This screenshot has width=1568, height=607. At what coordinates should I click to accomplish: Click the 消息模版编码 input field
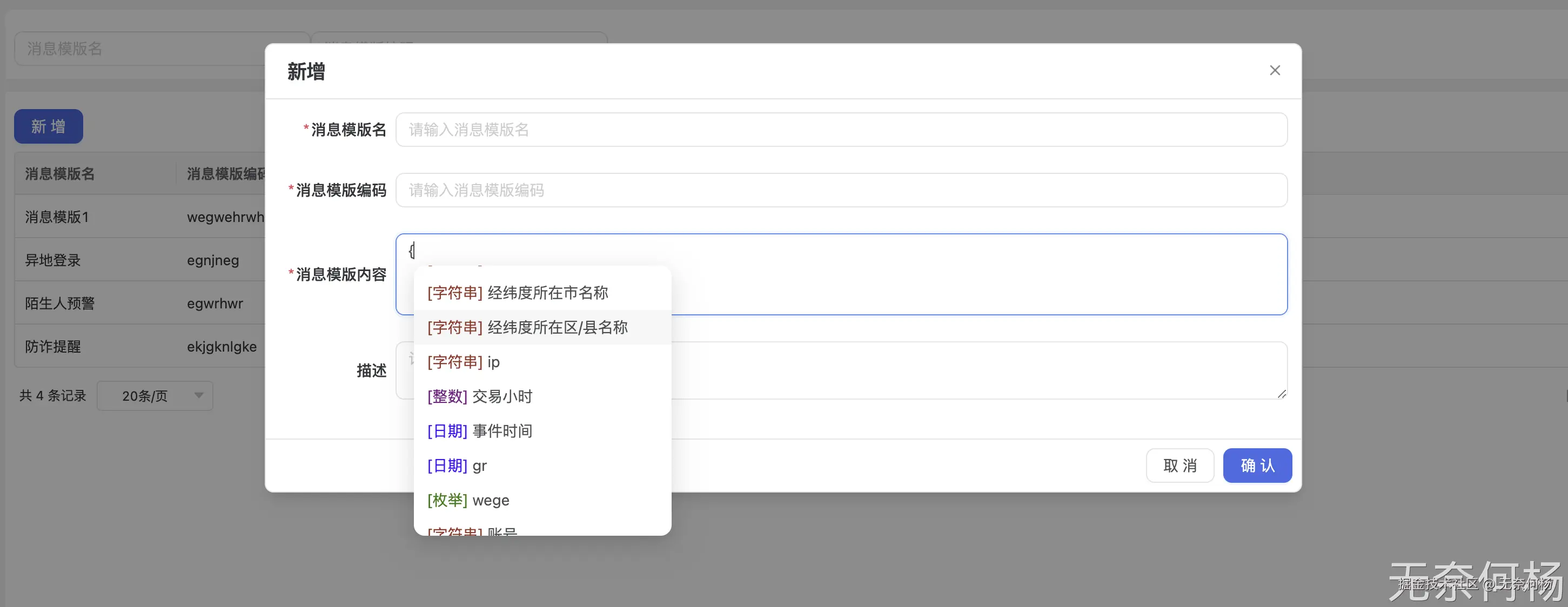point(841,191)
